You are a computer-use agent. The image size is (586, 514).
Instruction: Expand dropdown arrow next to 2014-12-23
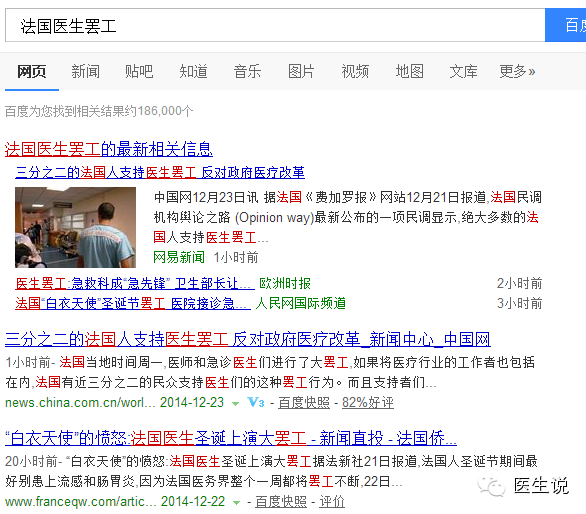click(x=235, y=404)
